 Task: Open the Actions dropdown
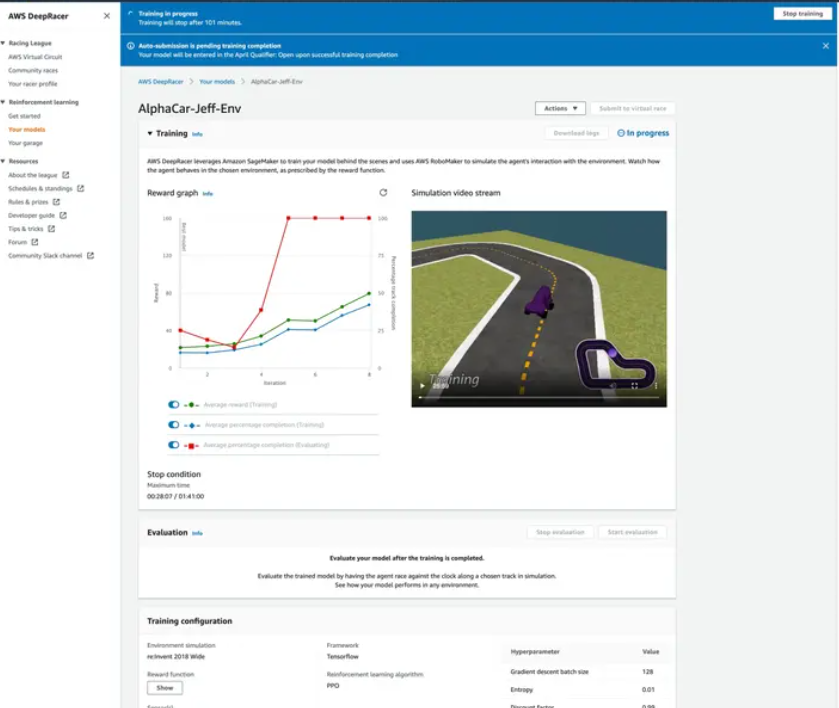coord(560,108)
